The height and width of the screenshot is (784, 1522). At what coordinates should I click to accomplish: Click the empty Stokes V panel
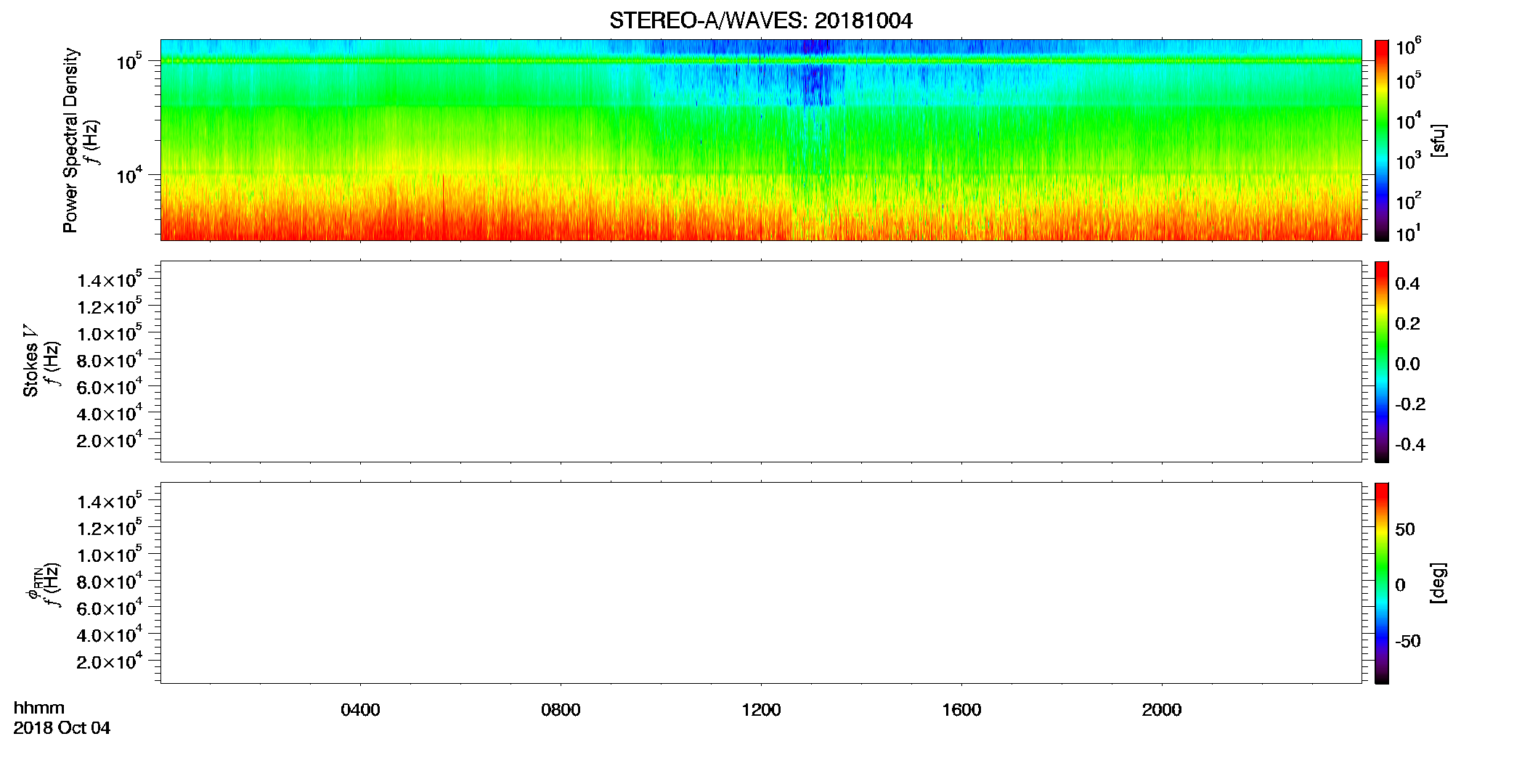[761, 362]
